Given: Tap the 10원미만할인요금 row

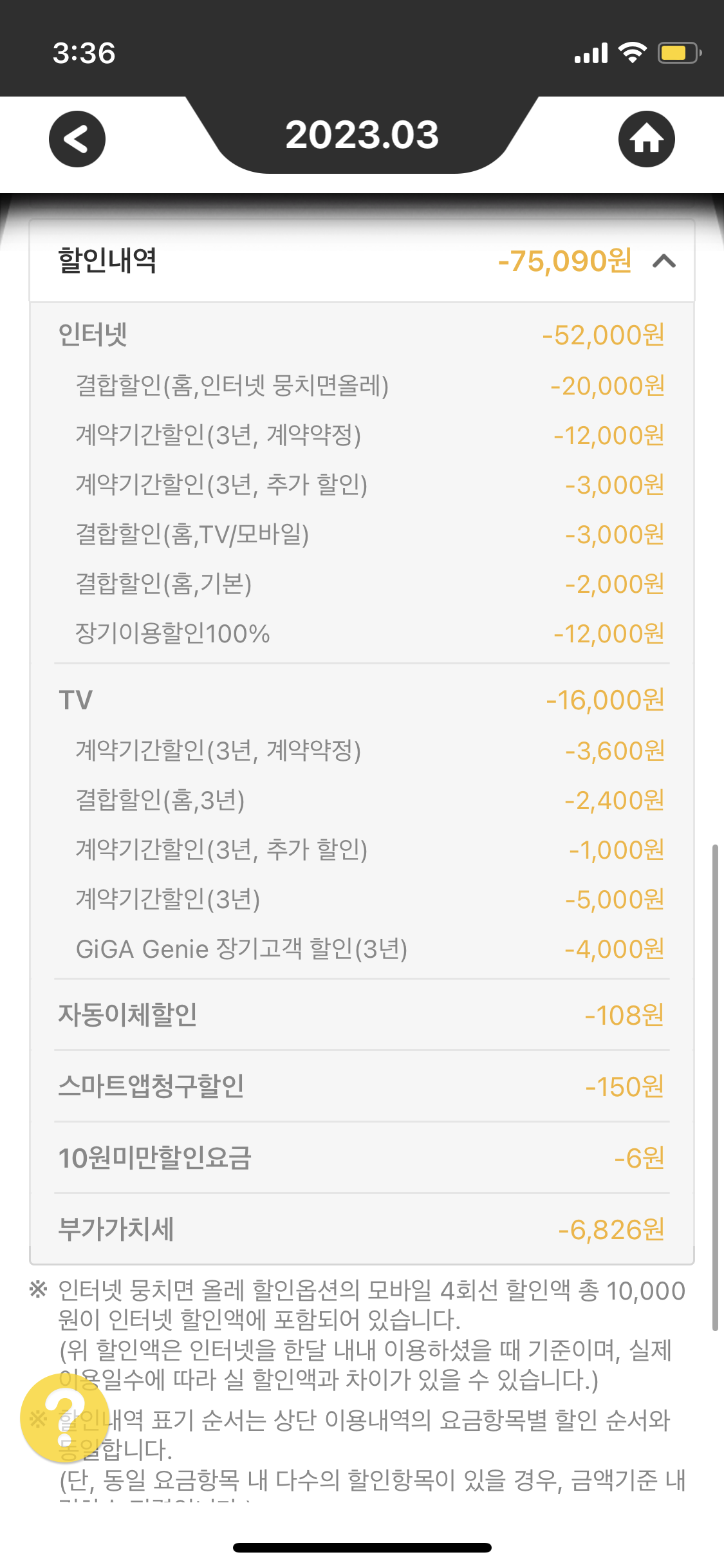Looking at the screenshot, I should pos(362,1158).
